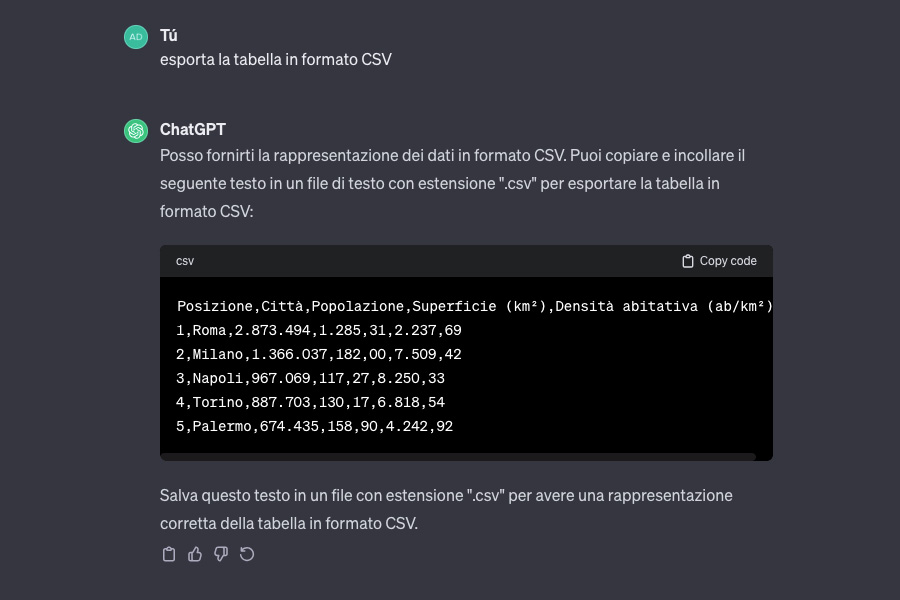Click the Napoli row in the code
Image resolution: width=900 pixels, height=600 pixels.
pos(311,378)
